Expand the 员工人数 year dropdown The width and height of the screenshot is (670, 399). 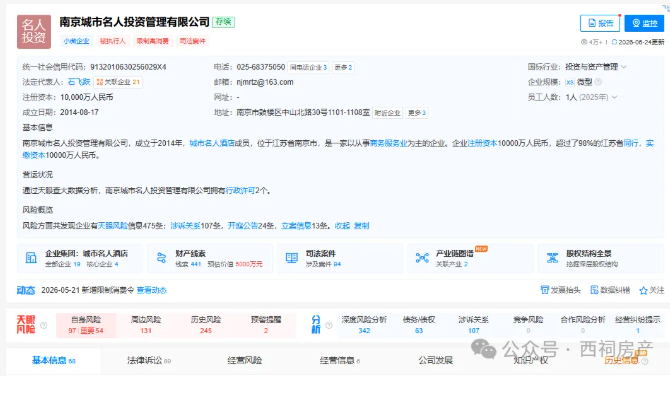coord(614,97)
